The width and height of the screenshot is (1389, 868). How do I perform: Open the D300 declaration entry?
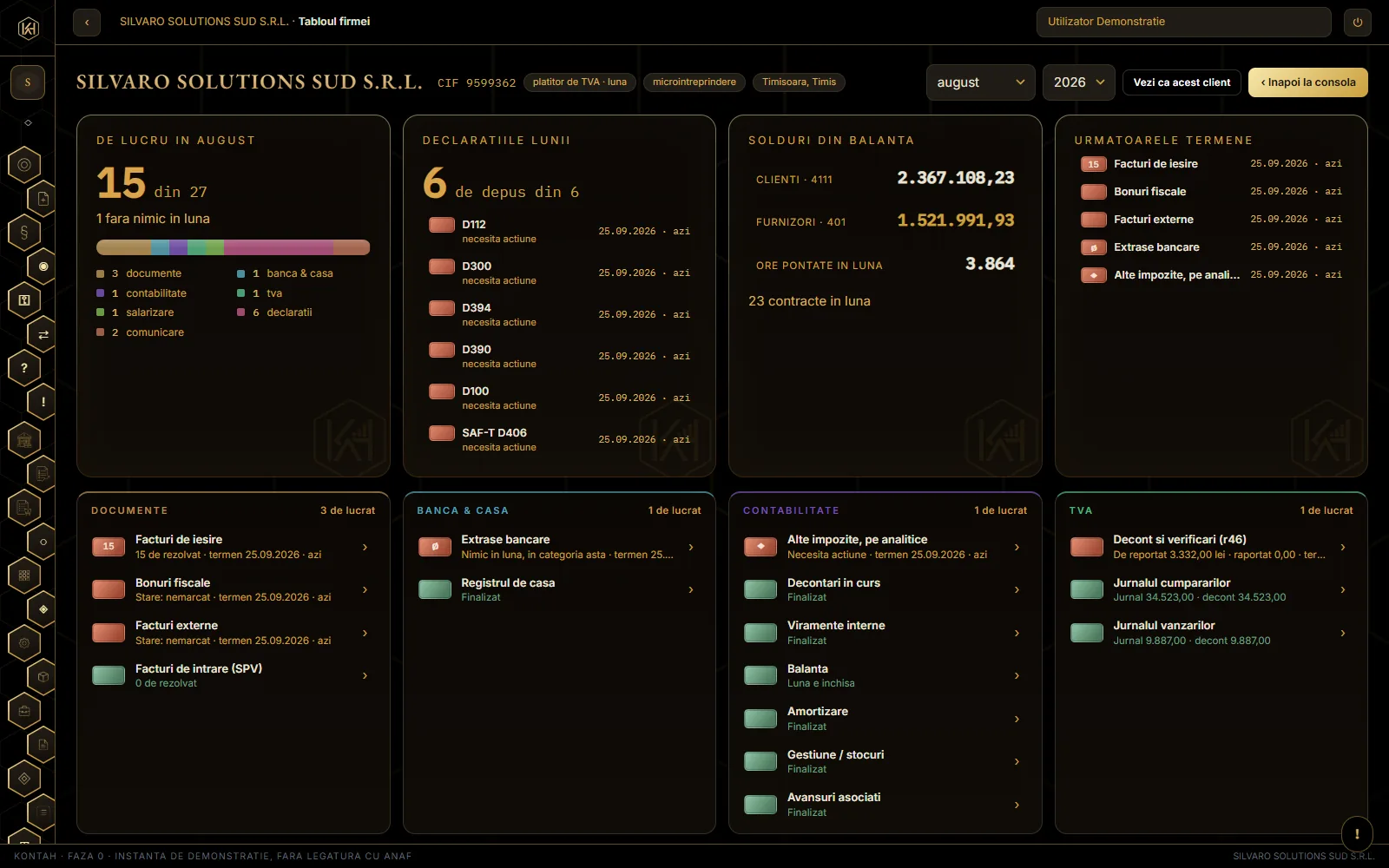point(559,273)
